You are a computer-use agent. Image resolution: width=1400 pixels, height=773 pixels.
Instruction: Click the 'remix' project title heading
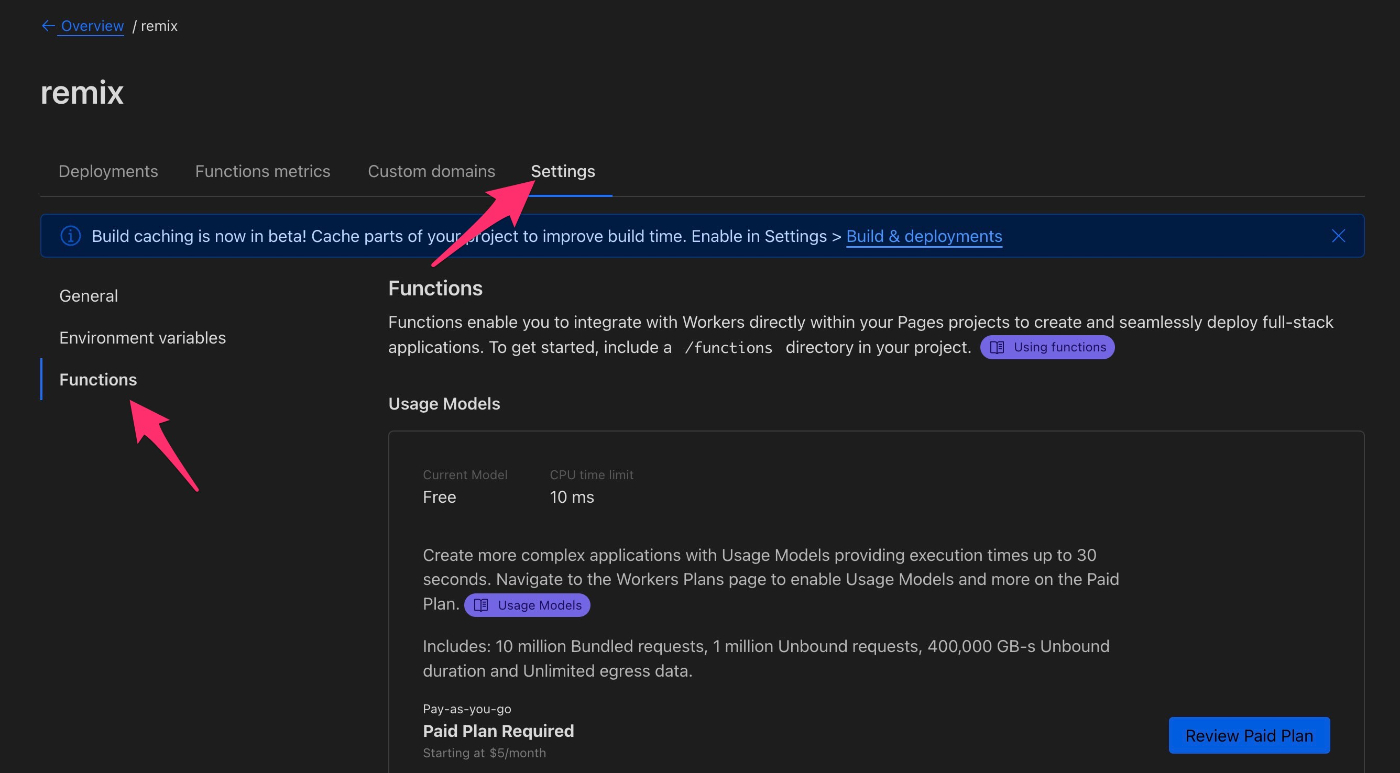pos(82,93)
